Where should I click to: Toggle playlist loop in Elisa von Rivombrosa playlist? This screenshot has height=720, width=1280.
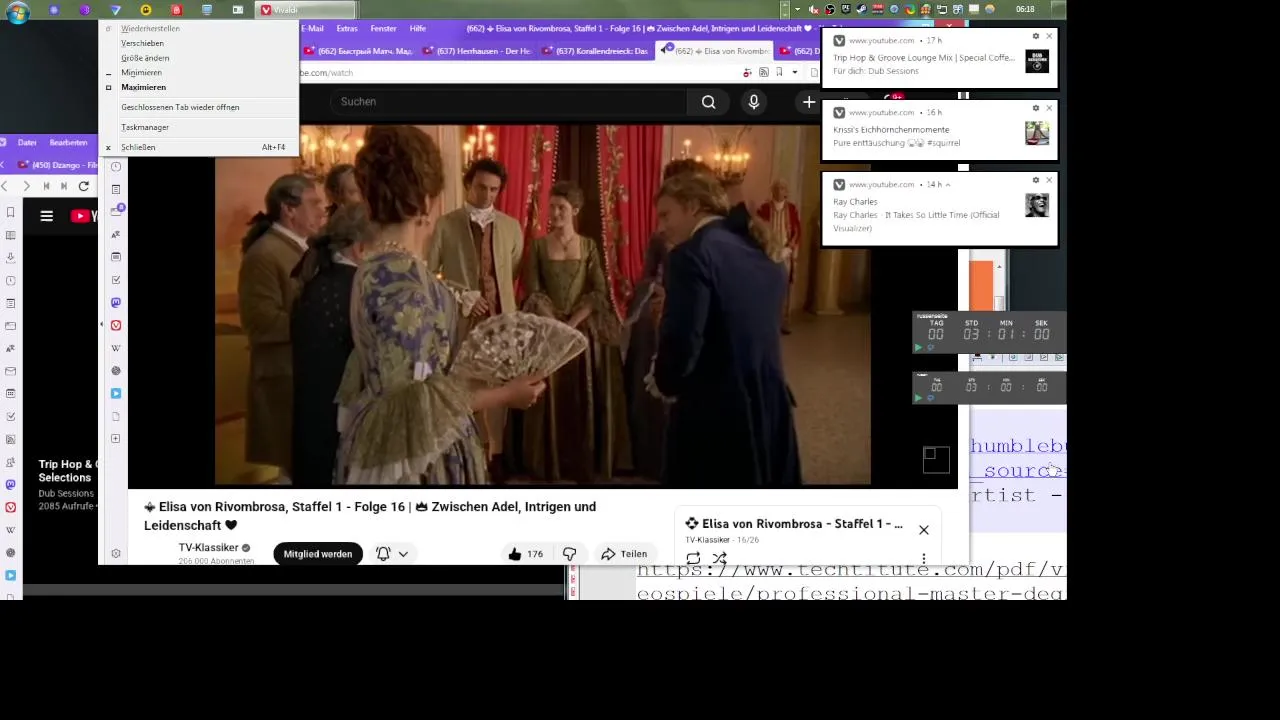[693, 558]
